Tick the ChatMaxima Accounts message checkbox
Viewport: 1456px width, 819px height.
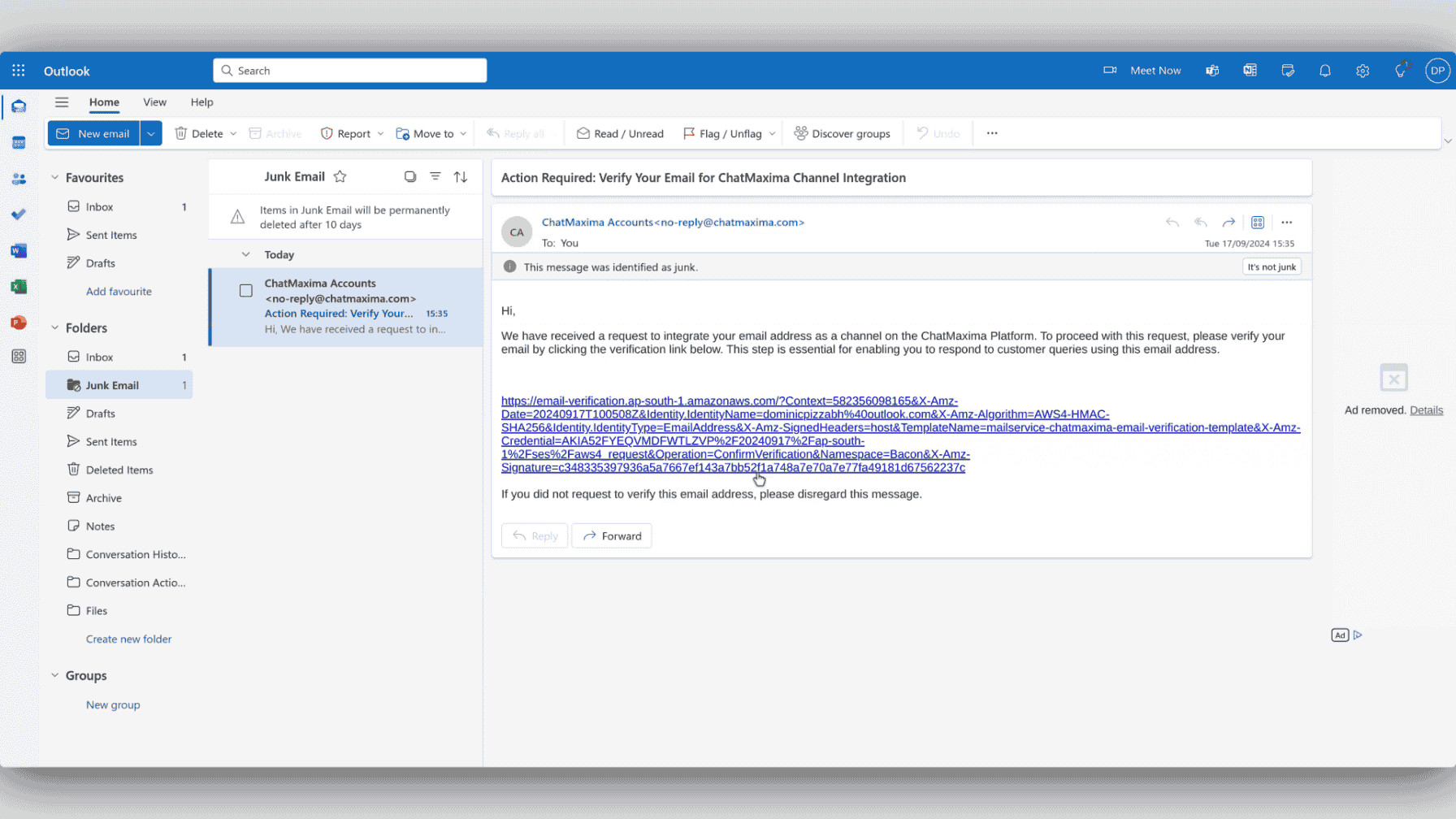coord(246,290)
